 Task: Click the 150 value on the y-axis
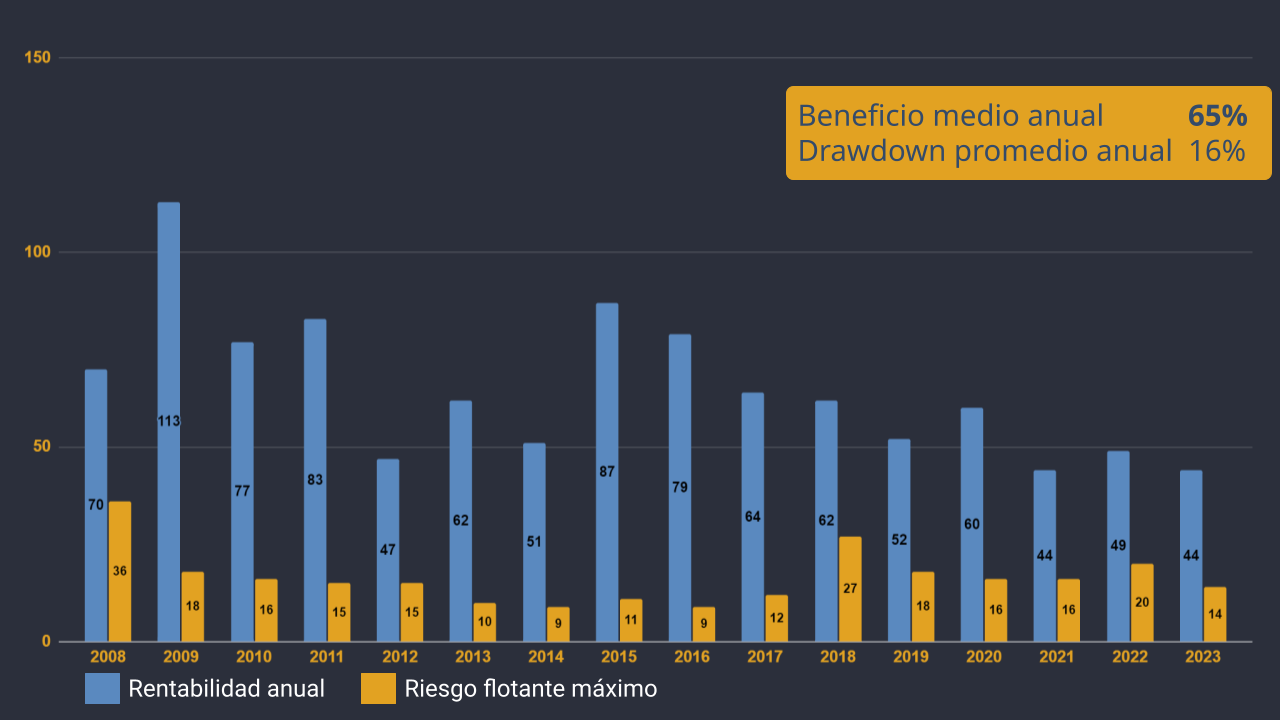38,58
